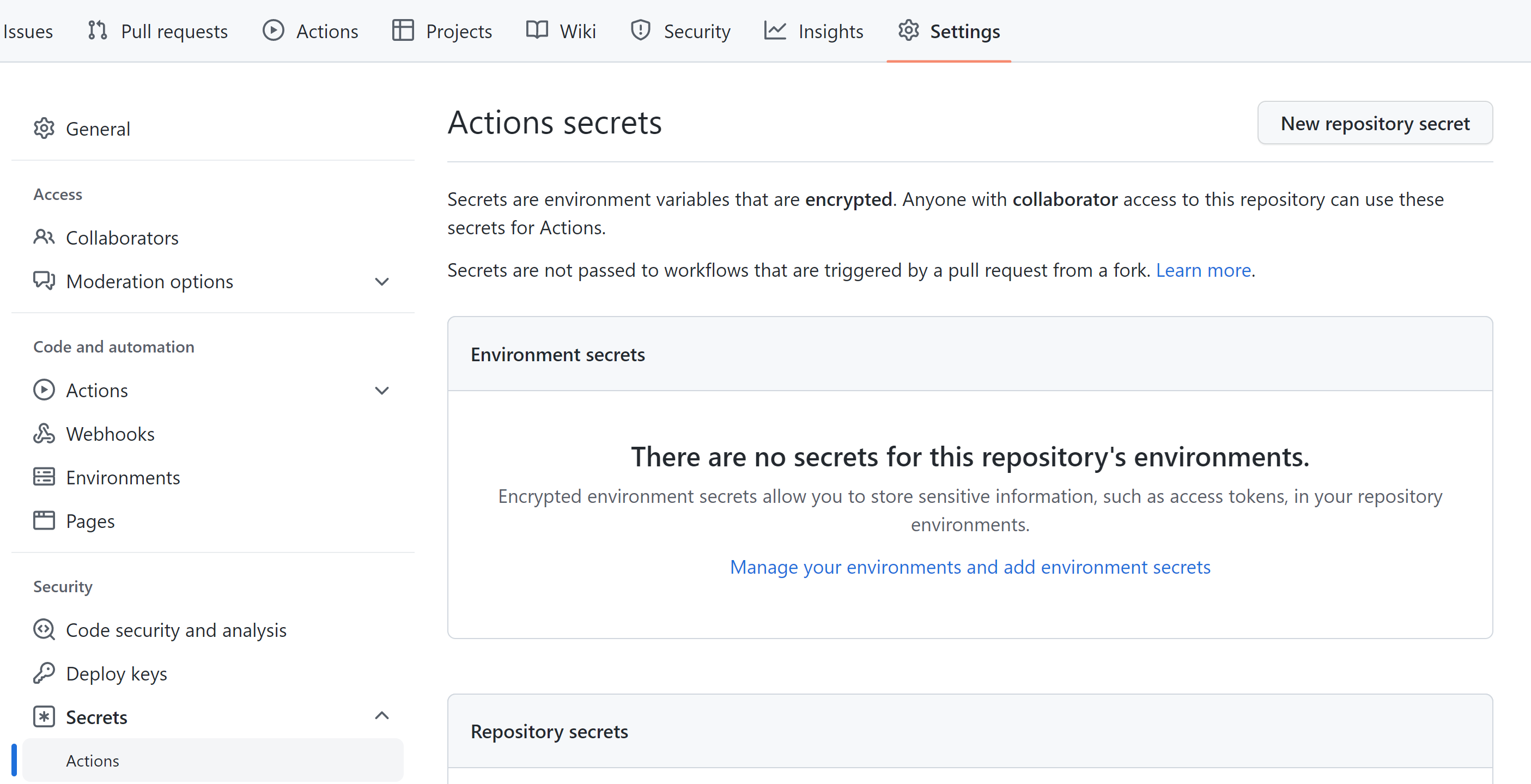Screen dimensions: 1531x784
Task: Click New repository secret button
Action: [1375, 123]
